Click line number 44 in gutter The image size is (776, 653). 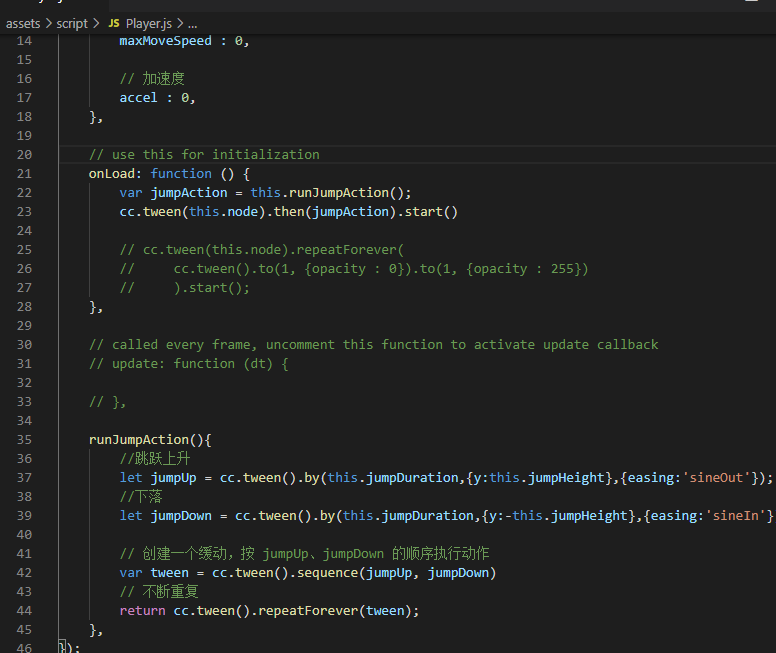[24, 611]
